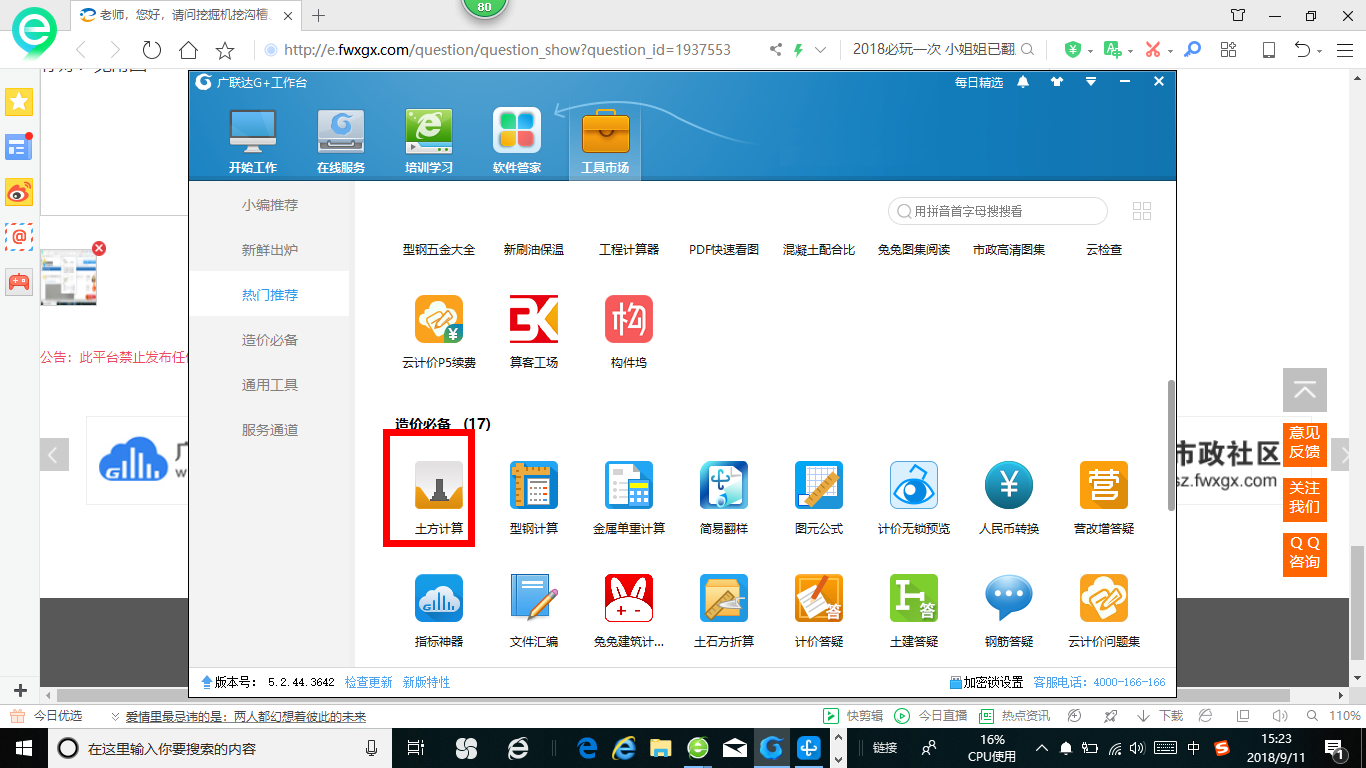Switch tool list to grid view
The width and height of the screenshot is (1366, 768).
point(1142,211)
